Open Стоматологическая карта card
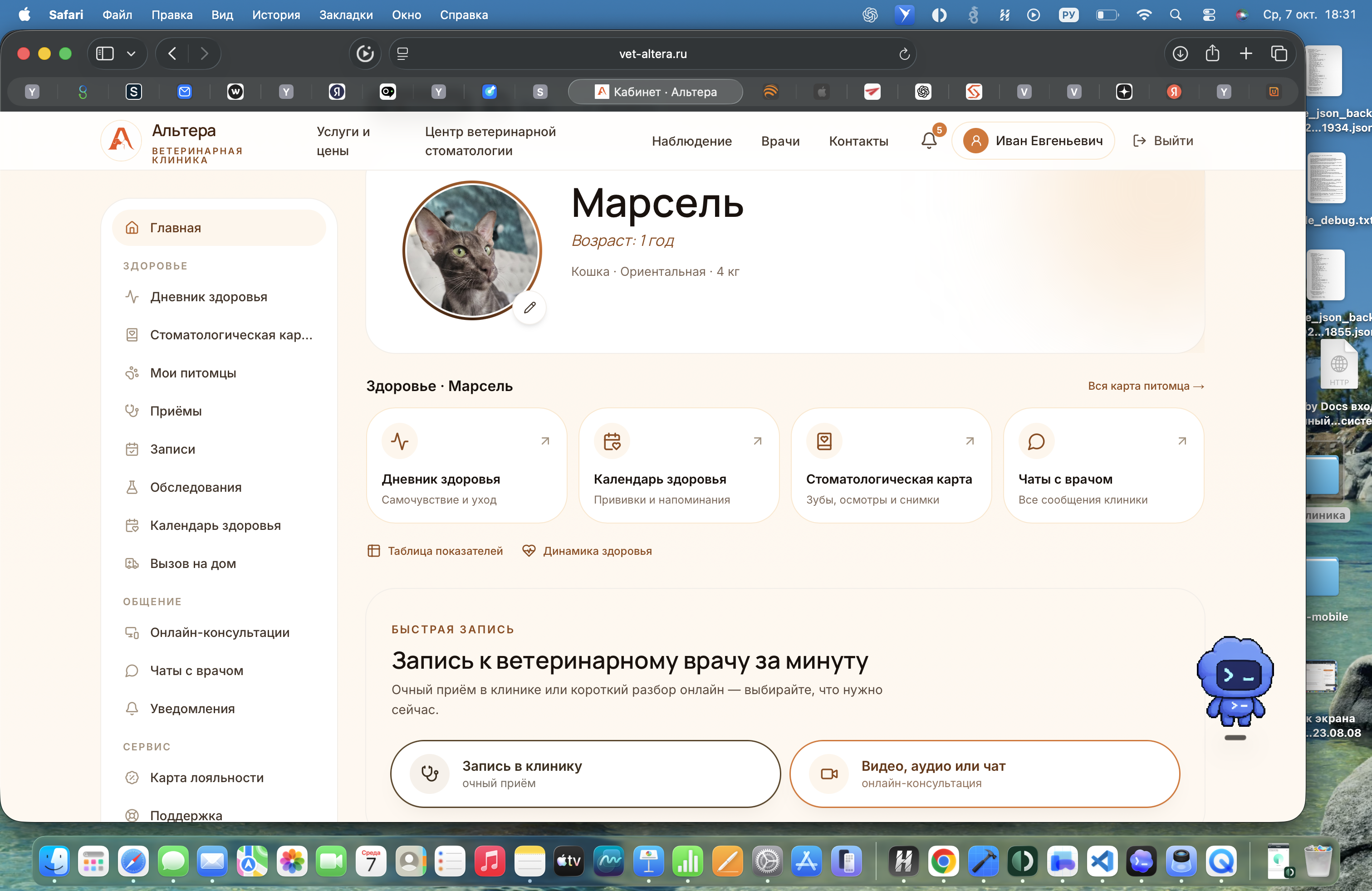The width and height of the screenshot is (1372, 891). tap(891, 465)
